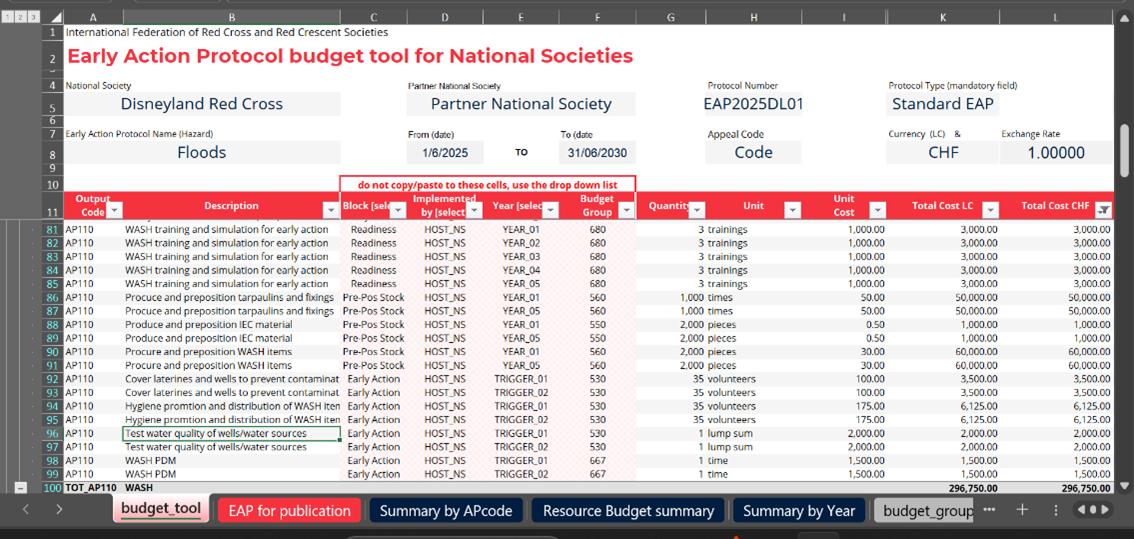Image resolution: width=1134 pixels, height=539 pixels.
Task: Add a new sheet
Action: [x=1022, y=510]
